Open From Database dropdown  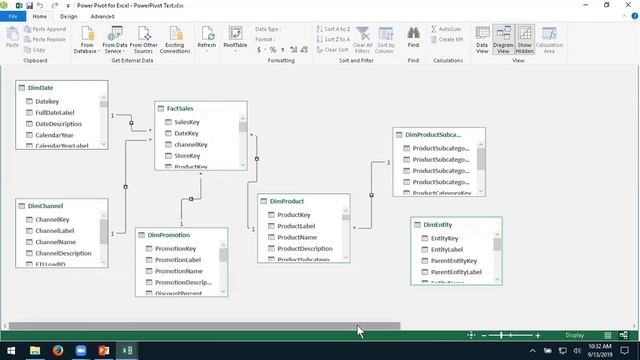tap(87, 40)
